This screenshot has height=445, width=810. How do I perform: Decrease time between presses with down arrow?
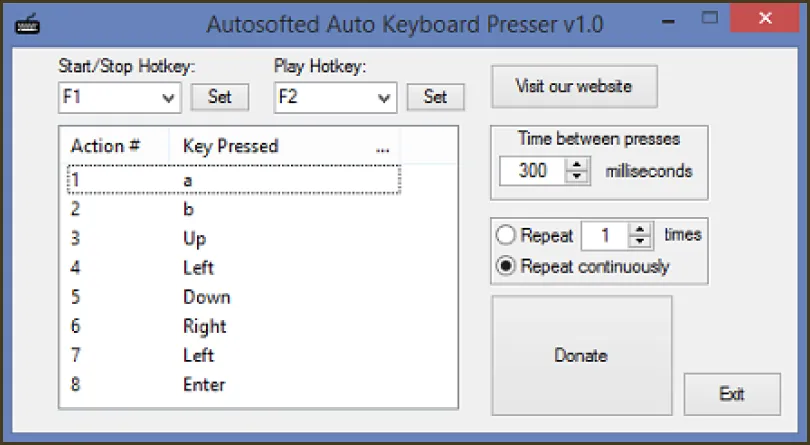point(578,177)
